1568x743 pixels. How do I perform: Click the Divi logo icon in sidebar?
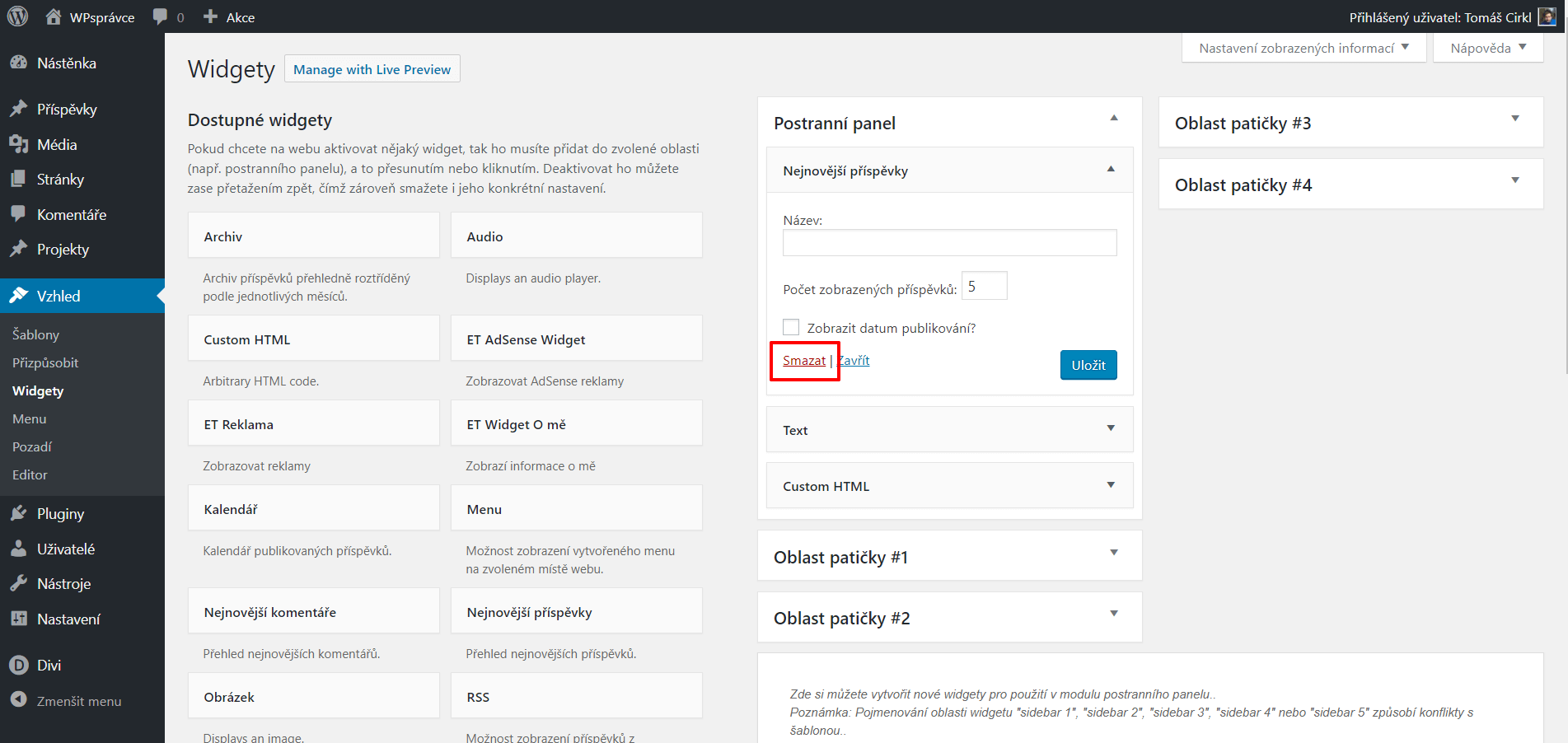click(18, 665)
